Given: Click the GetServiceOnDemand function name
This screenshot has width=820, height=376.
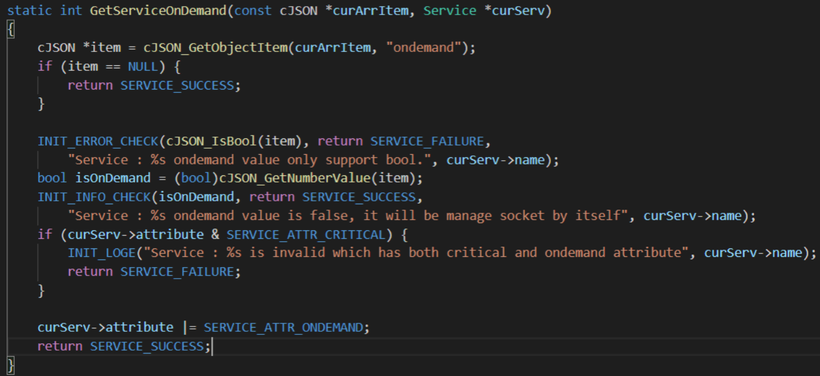Looking at the screenshot, I should [158, 10].
